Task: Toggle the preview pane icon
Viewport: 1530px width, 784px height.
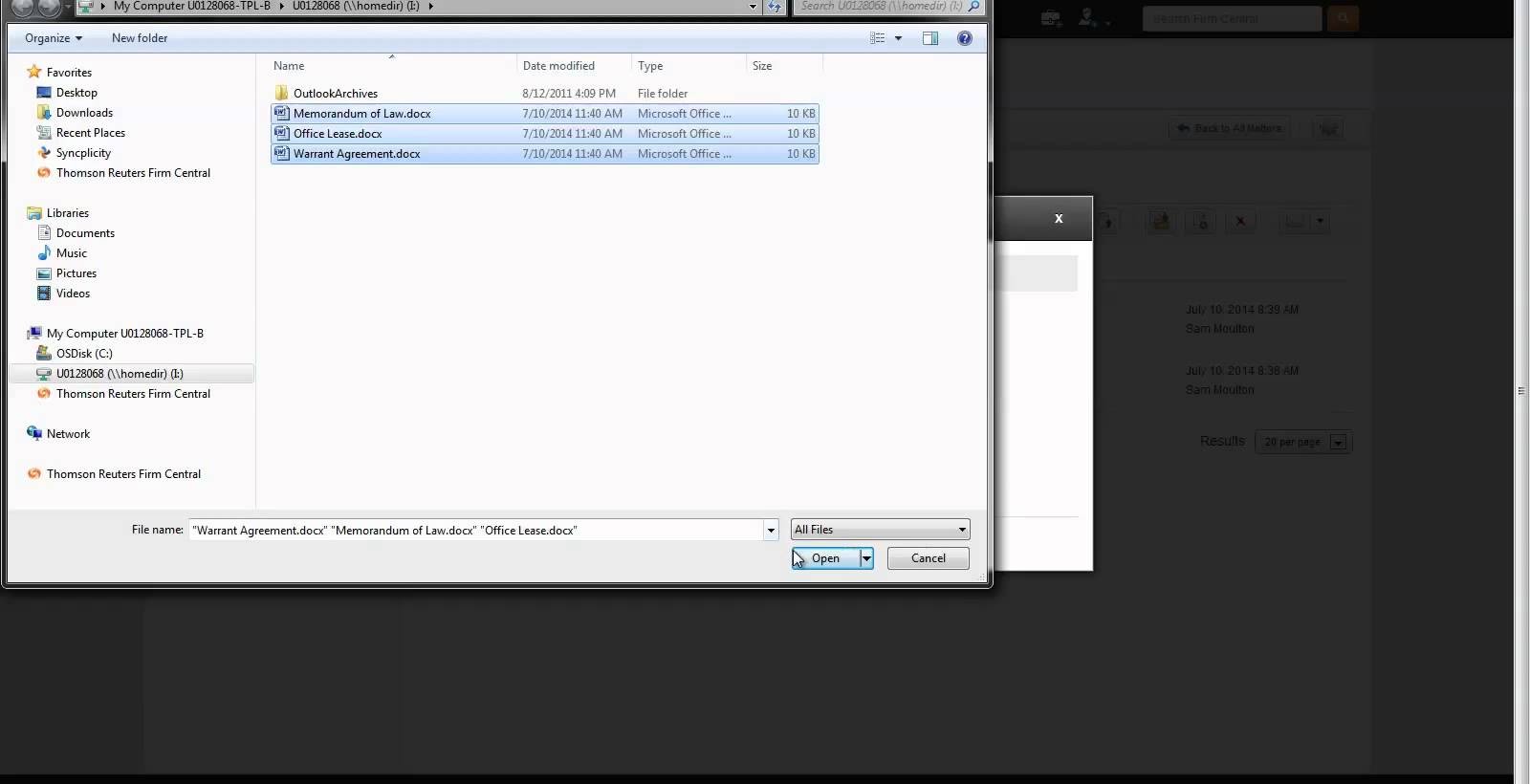Action: tap(930, 38)
